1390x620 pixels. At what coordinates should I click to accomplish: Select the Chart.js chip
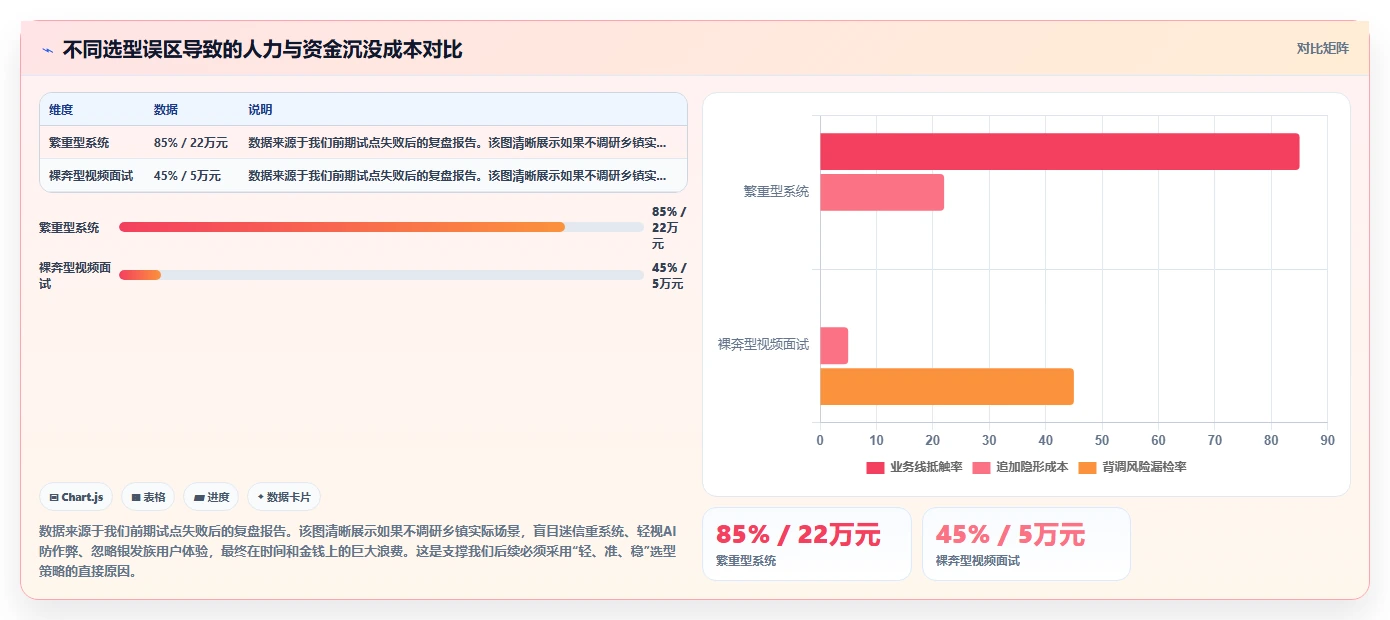pos(76,497)
